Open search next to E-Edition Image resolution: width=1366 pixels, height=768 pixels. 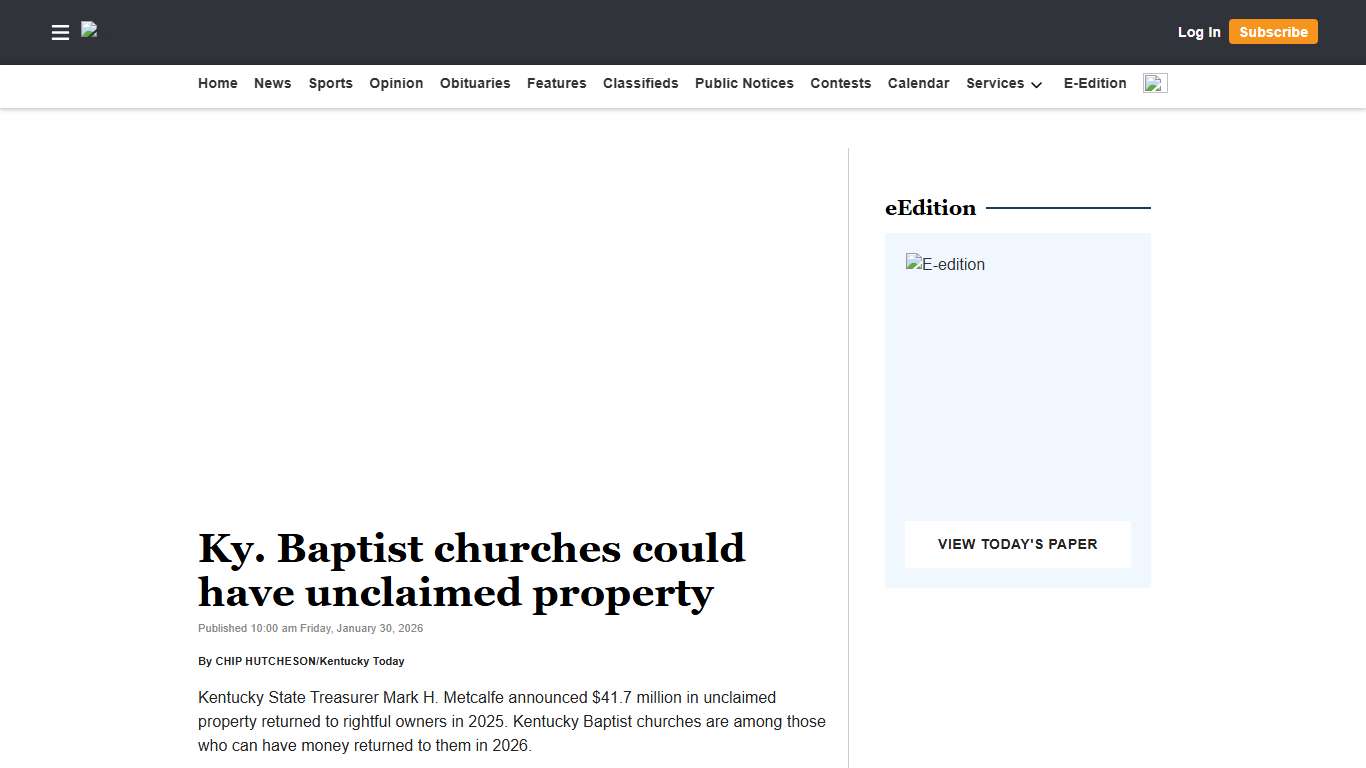pos(1155,83)
